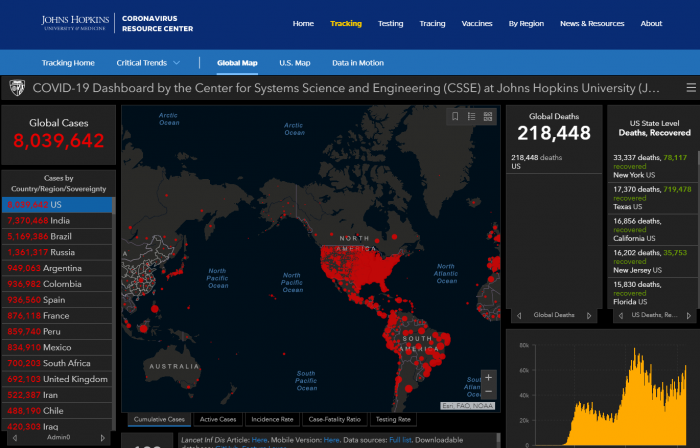Select Iran row in country list
700x448 pixels.
tap(57, 395)
